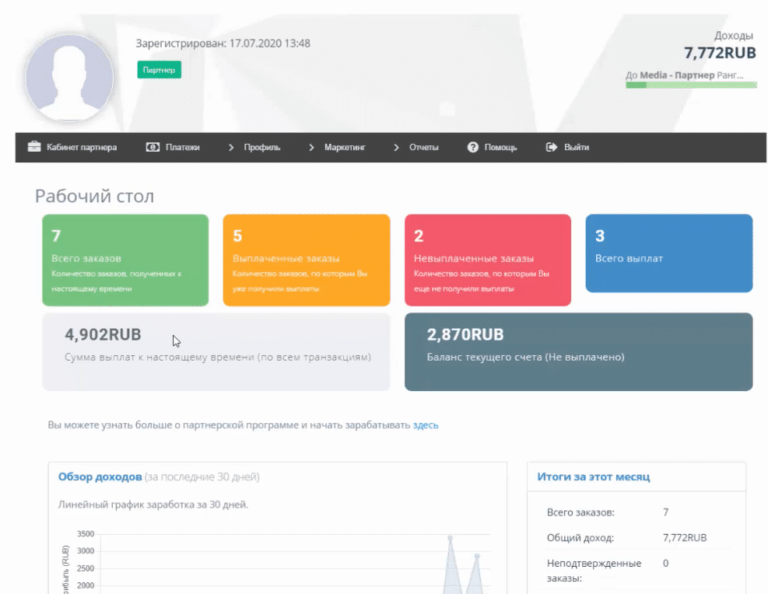Viewport: 768px width, 594px height.
Task: Open the green Всего заказов card
Action: point(125,260)
